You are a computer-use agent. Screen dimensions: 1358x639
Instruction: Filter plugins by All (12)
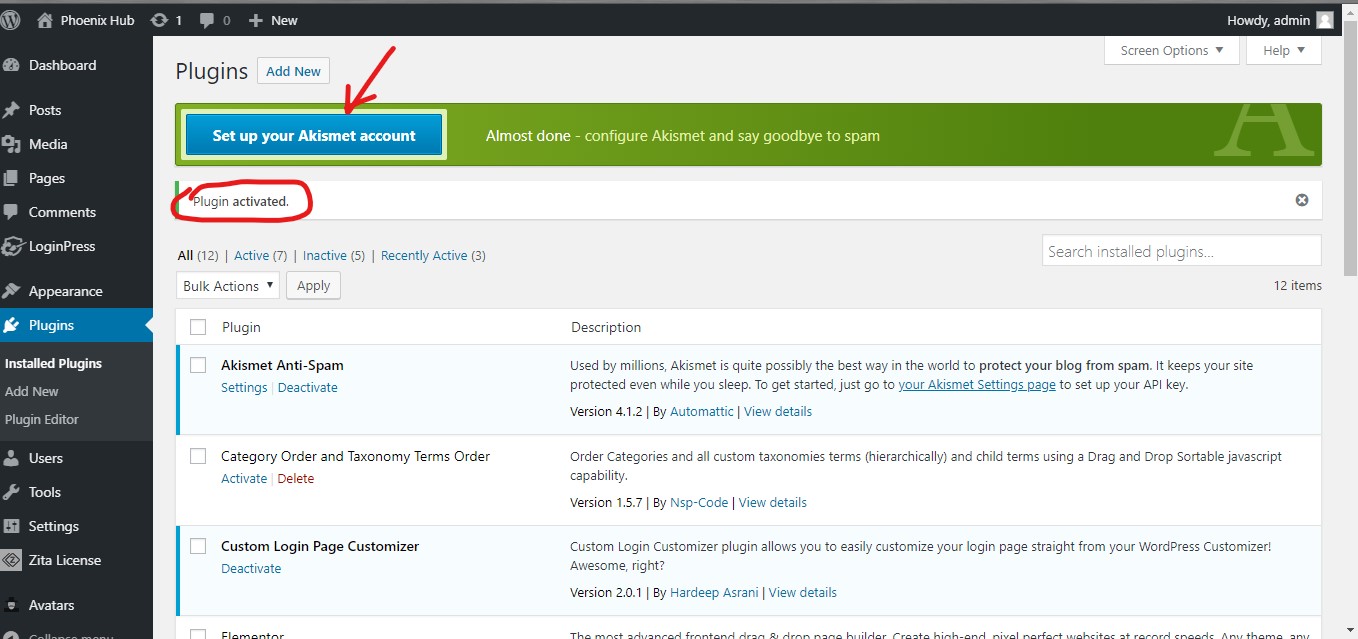[x=198, y=255]
